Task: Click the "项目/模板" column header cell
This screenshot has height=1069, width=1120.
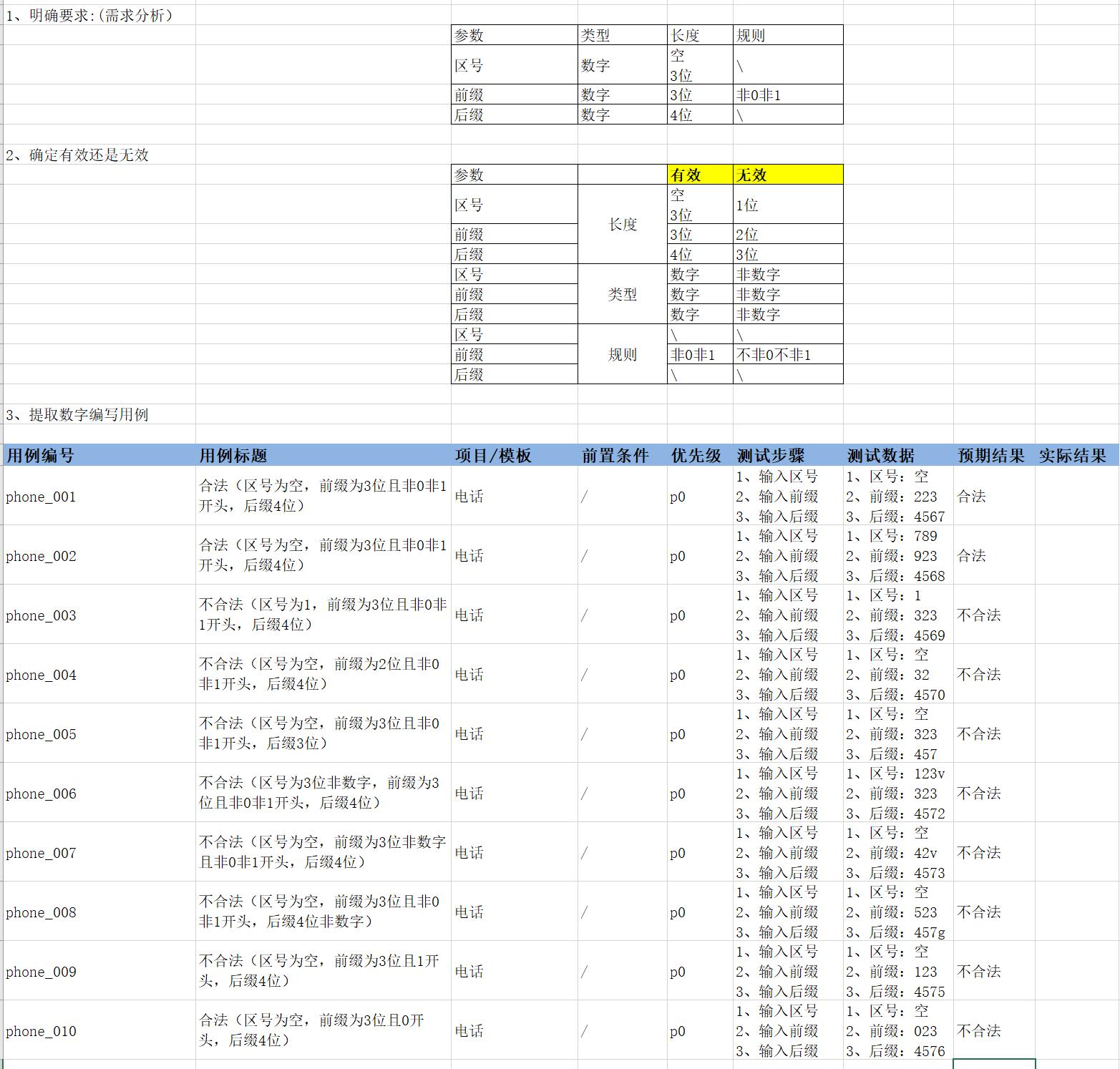Action: (515, 455)
